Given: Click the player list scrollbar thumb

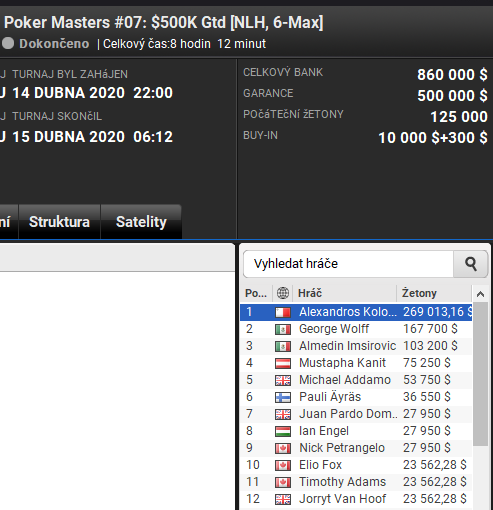Looking at the screenshot, I should (x=480, y=374).
